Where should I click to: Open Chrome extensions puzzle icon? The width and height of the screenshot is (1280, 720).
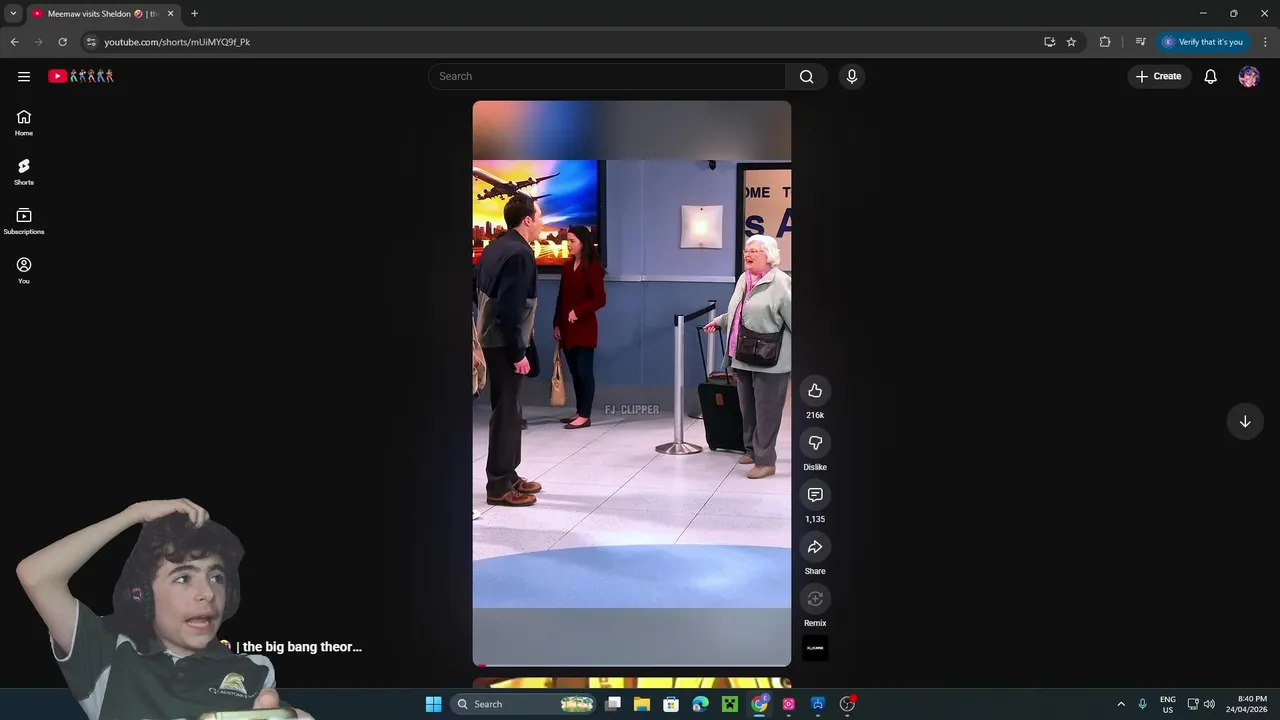click(x=1105, y=42)
